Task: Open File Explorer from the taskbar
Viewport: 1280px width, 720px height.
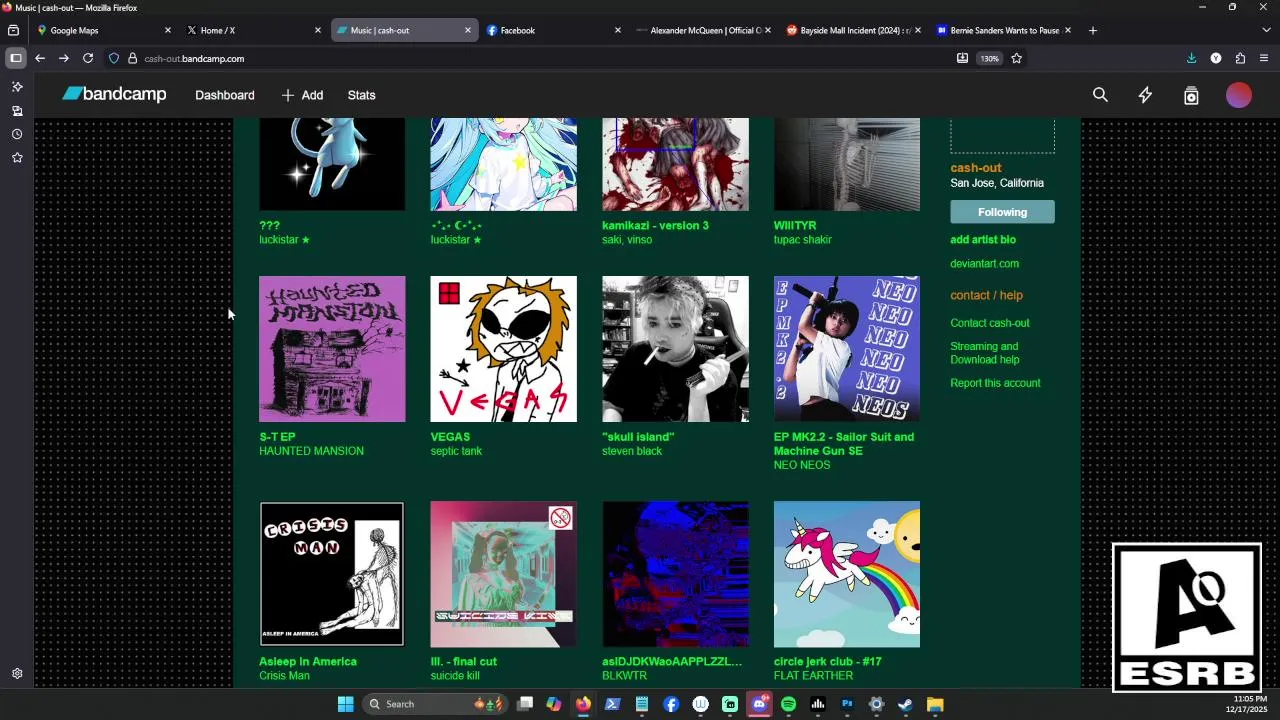Action: [x=935, y=704]
